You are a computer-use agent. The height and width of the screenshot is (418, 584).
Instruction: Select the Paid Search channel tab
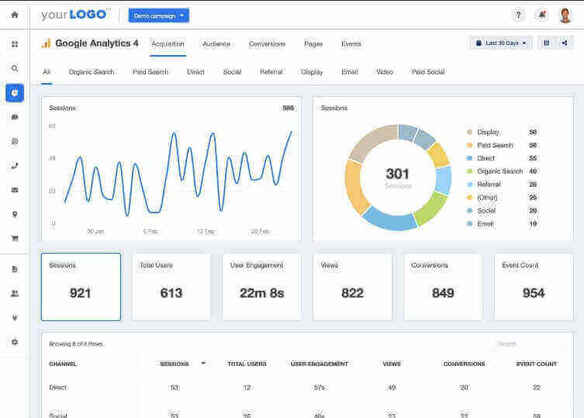(150, 72)
